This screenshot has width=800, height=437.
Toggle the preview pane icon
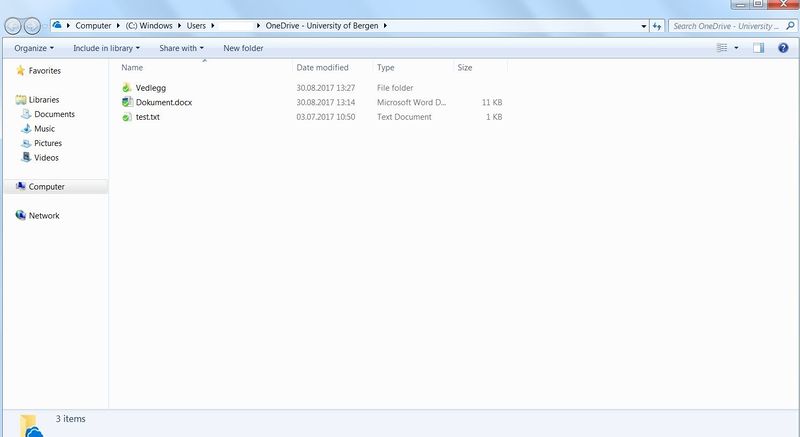[x=759, y=48]
